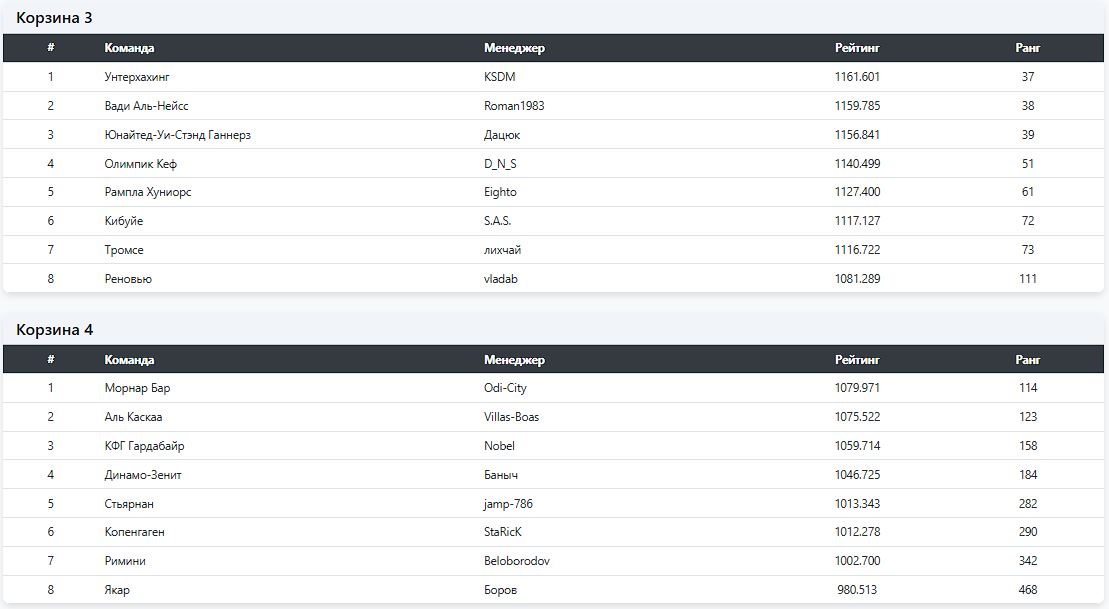Screen dimensions: 1109x609
Task: Select manager StaRicK
Action: tap(503, 532)
